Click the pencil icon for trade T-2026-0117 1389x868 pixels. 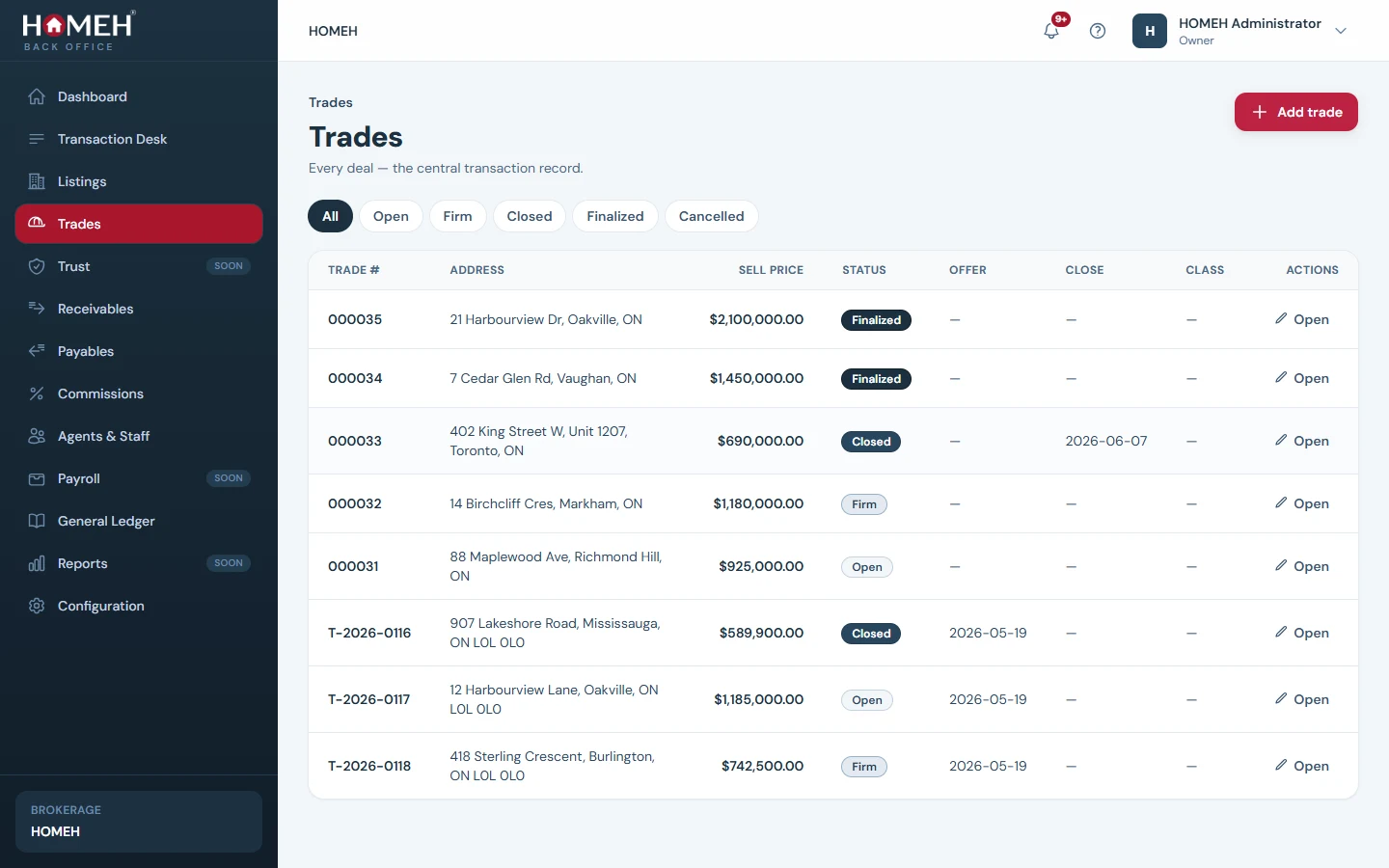click(x=1281, y=698)
